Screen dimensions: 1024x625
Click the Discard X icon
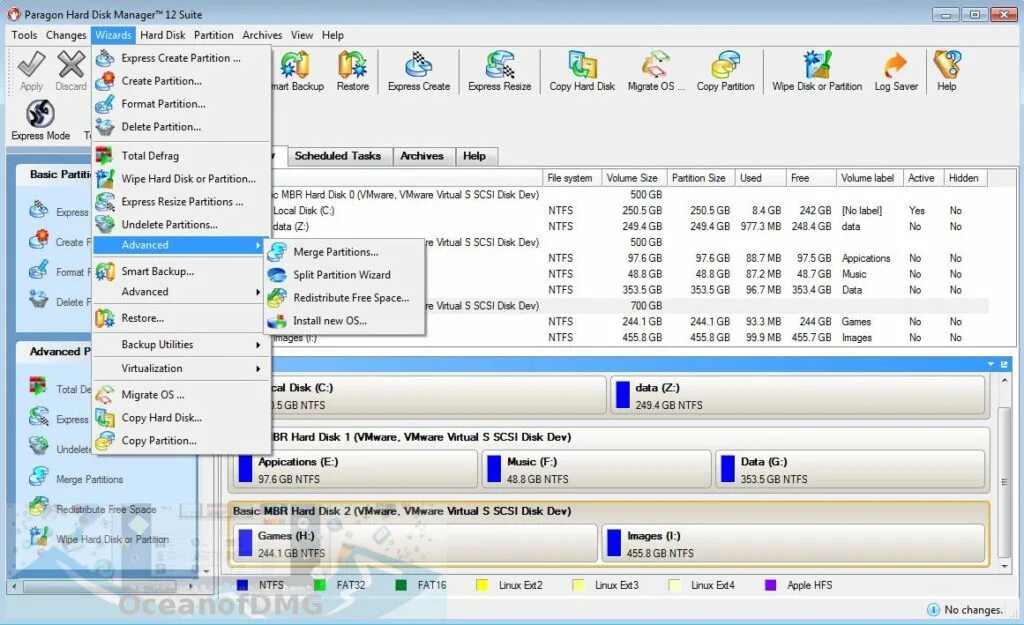click(x=71, y=64)
